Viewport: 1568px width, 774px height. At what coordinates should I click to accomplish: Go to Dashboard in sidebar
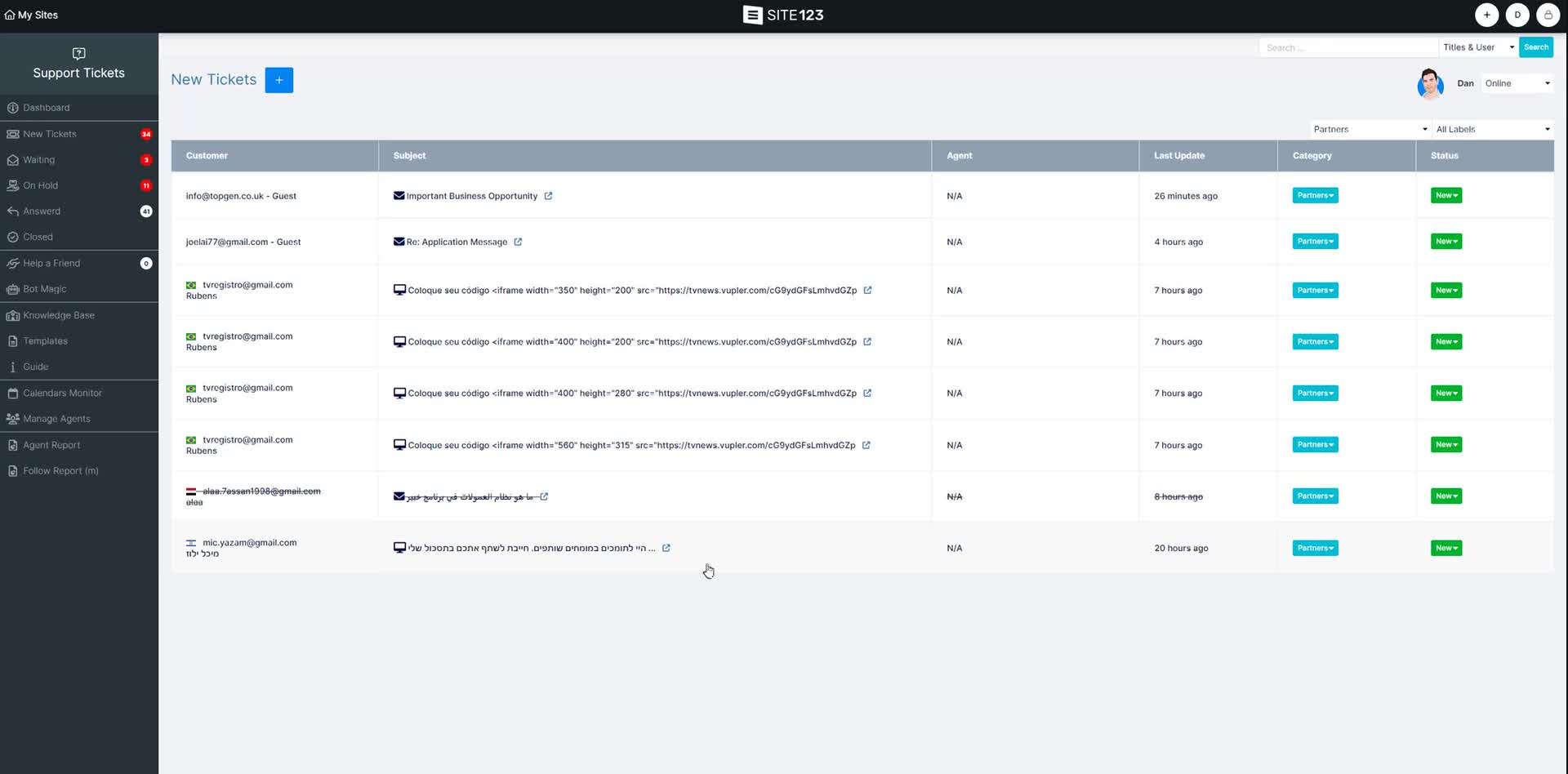pos(47,108)
